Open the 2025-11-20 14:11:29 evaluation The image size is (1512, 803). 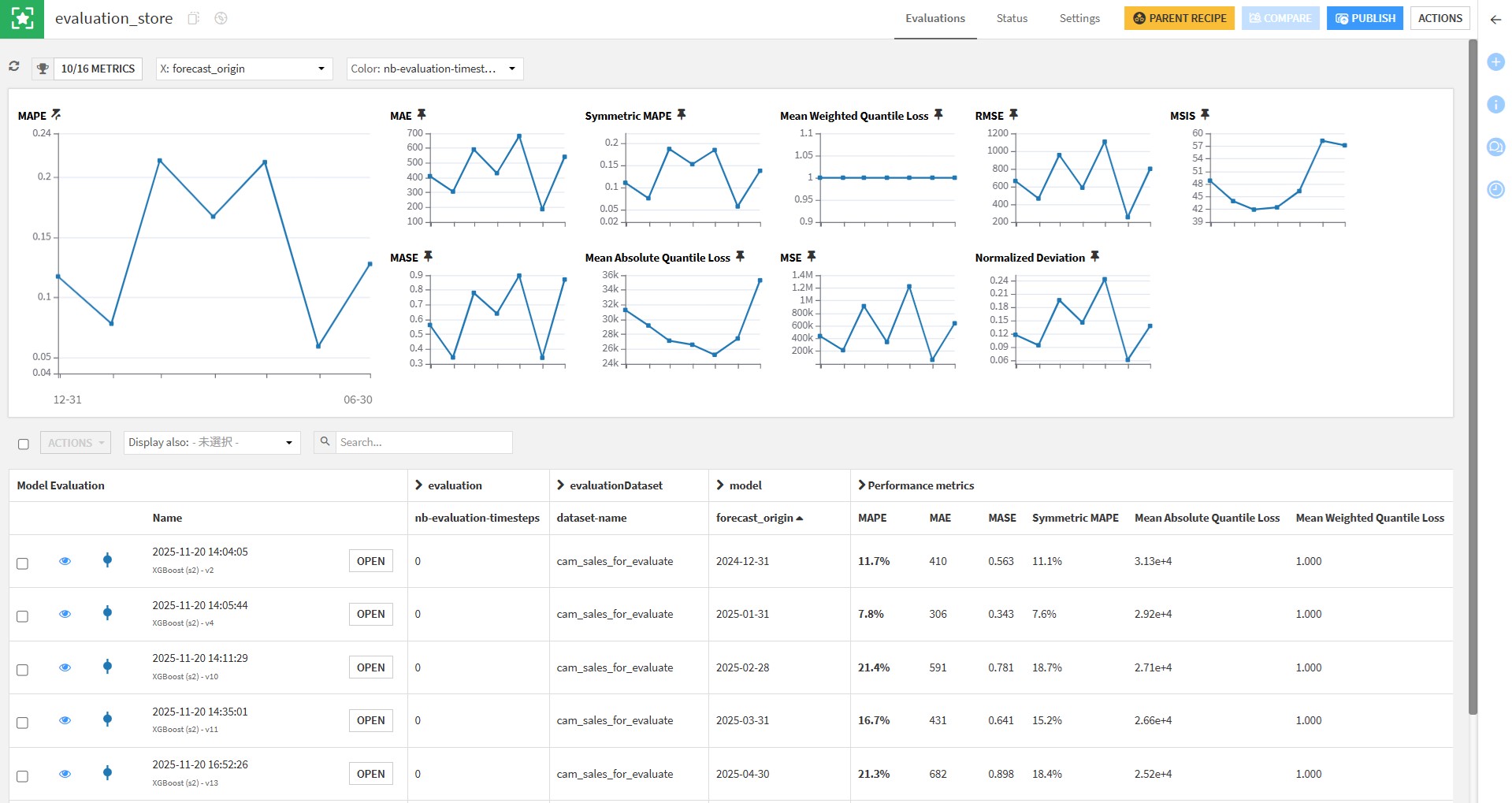coord(370,667)
